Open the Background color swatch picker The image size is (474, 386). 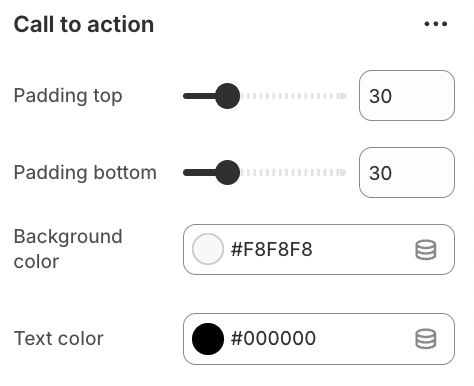click(x=208, y=249)
